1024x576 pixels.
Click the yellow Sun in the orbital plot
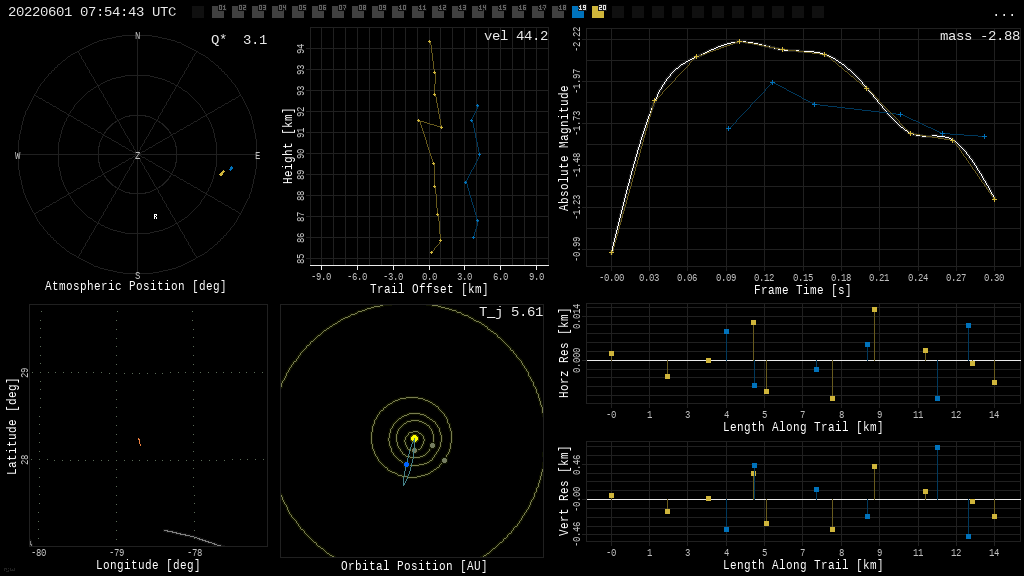click(x=414, y=438)
